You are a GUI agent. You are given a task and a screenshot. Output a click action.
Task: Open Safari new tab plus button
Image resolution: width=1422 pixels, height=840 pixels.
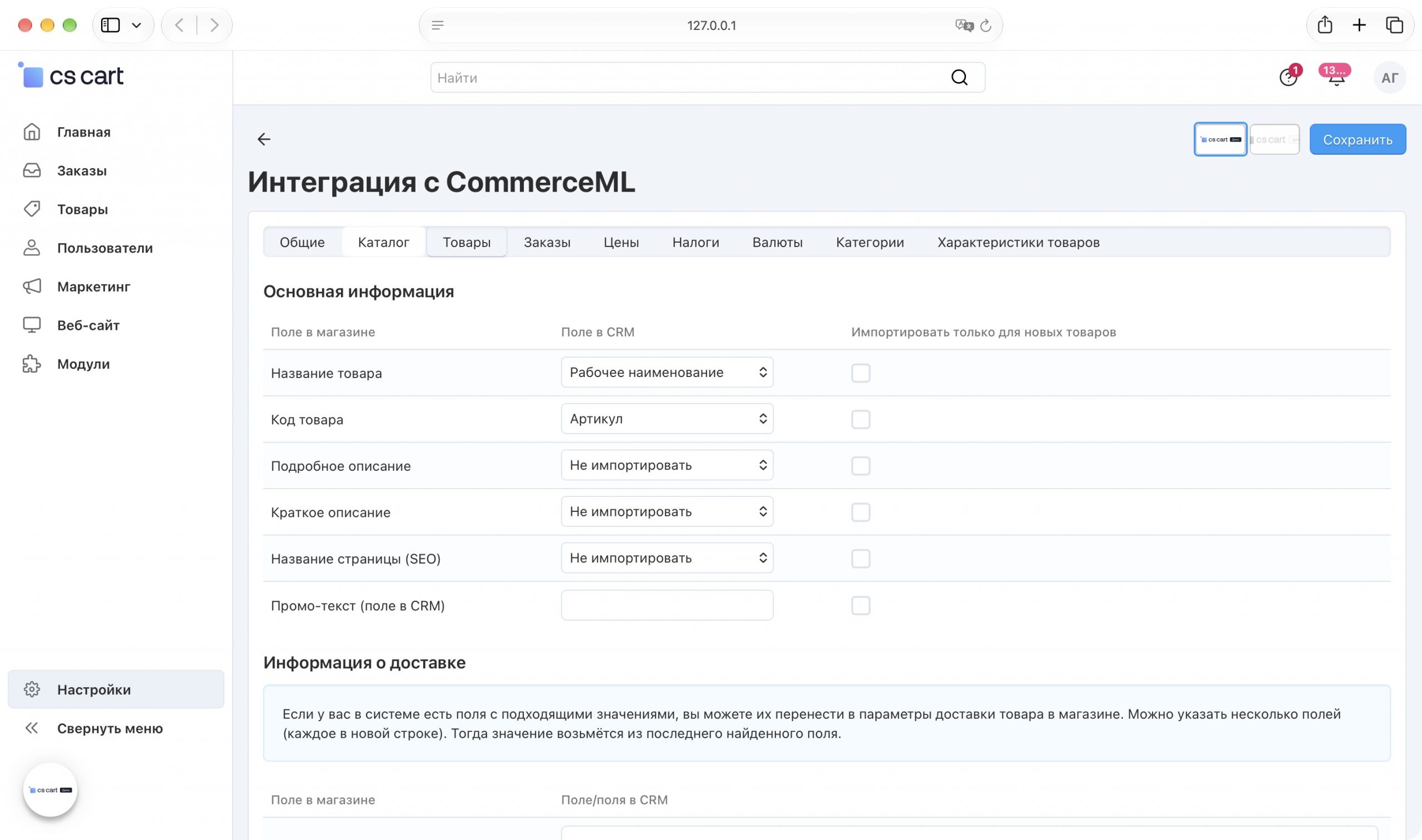[1359, 25]
